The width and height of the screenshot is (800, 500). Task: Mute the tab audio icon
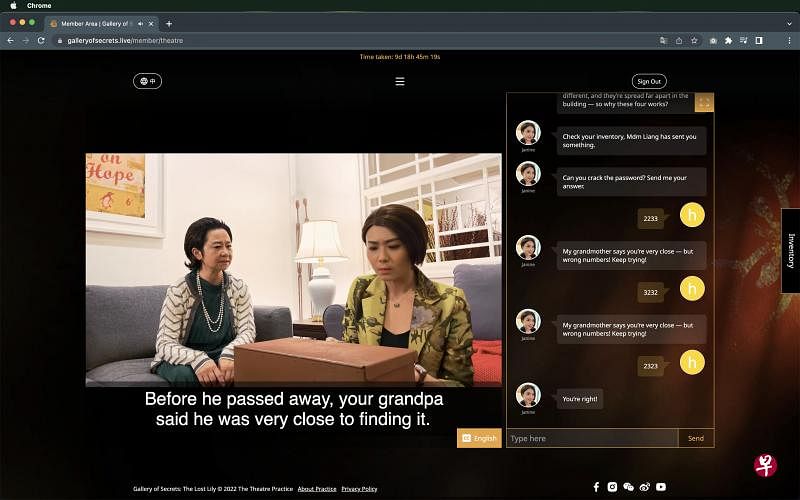pyautogui.click(x=140, y=23)
